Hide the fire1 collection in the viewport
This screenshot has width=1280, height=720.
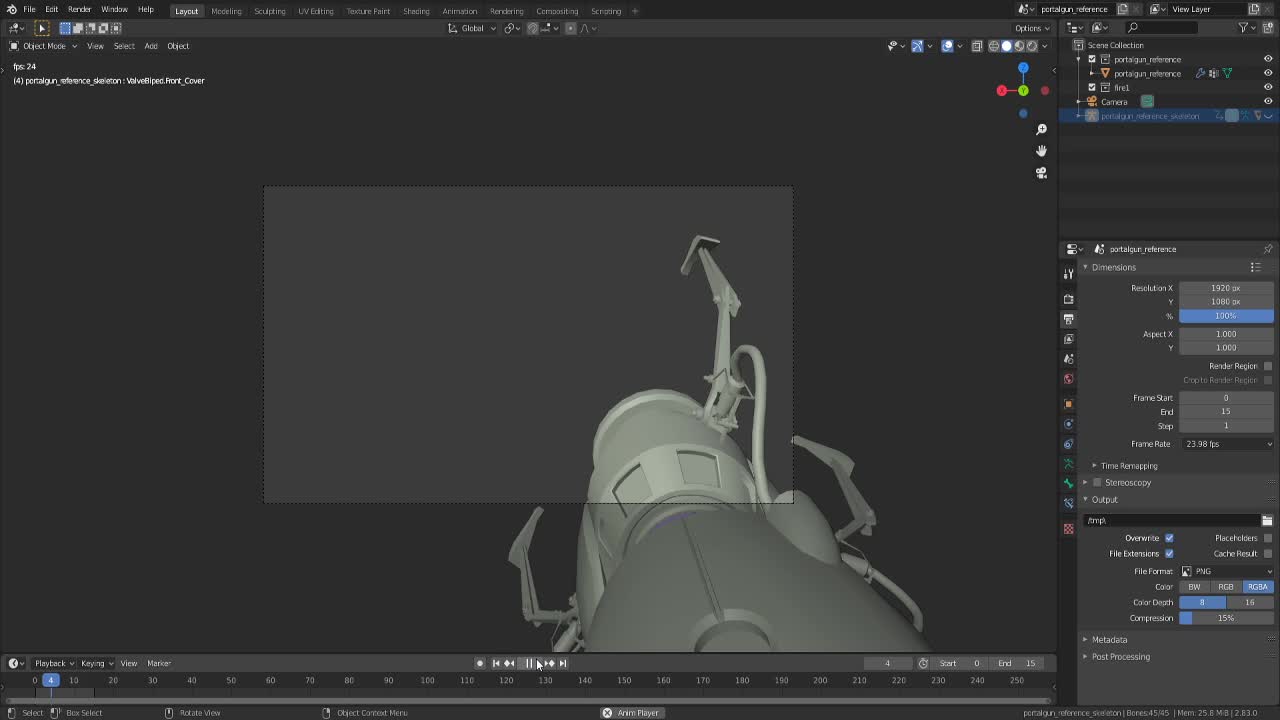pyautogui.click(x=1268, y=87)
